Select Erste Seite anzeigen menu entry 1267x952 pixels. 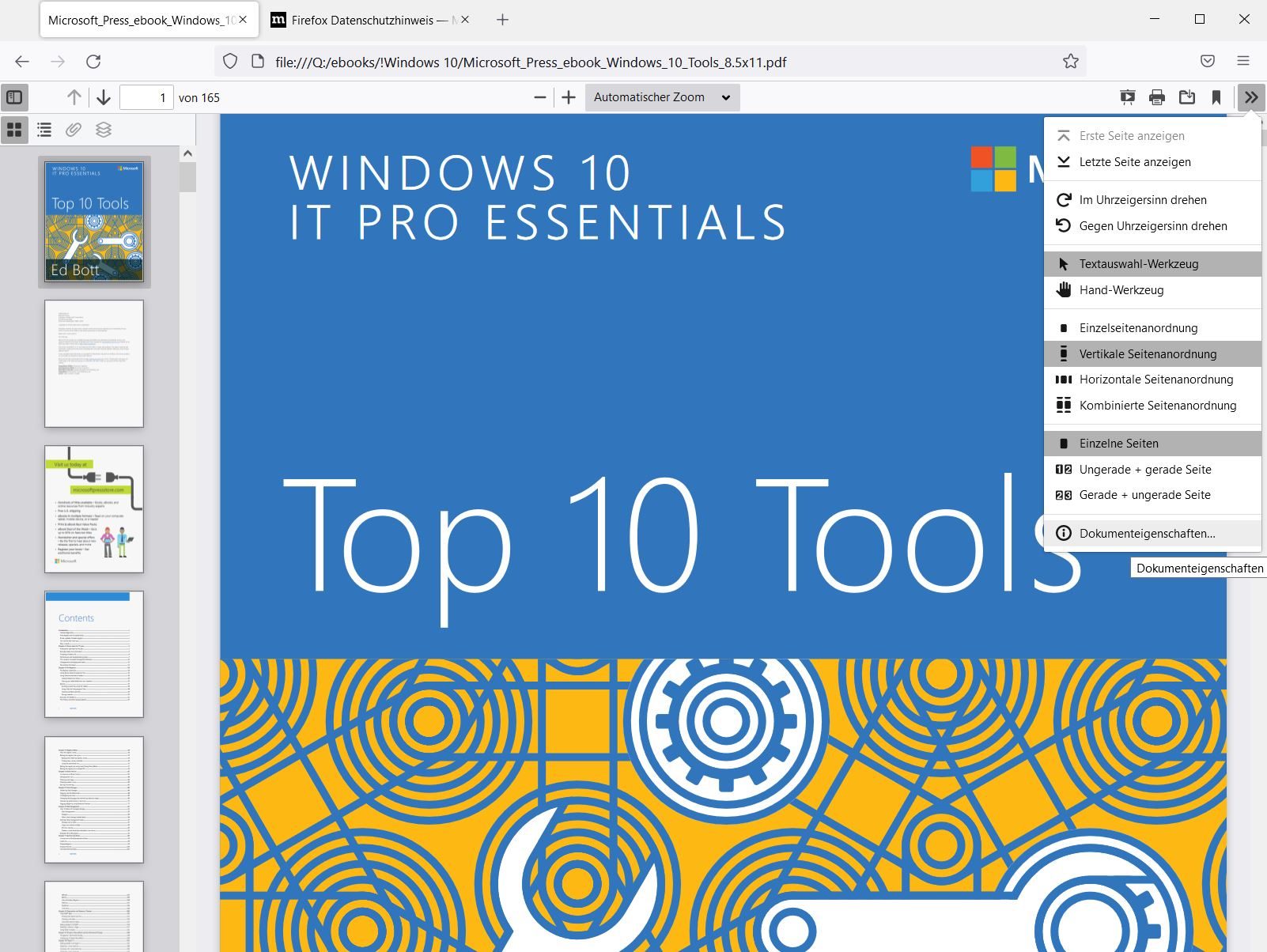tap(1152, 136)
